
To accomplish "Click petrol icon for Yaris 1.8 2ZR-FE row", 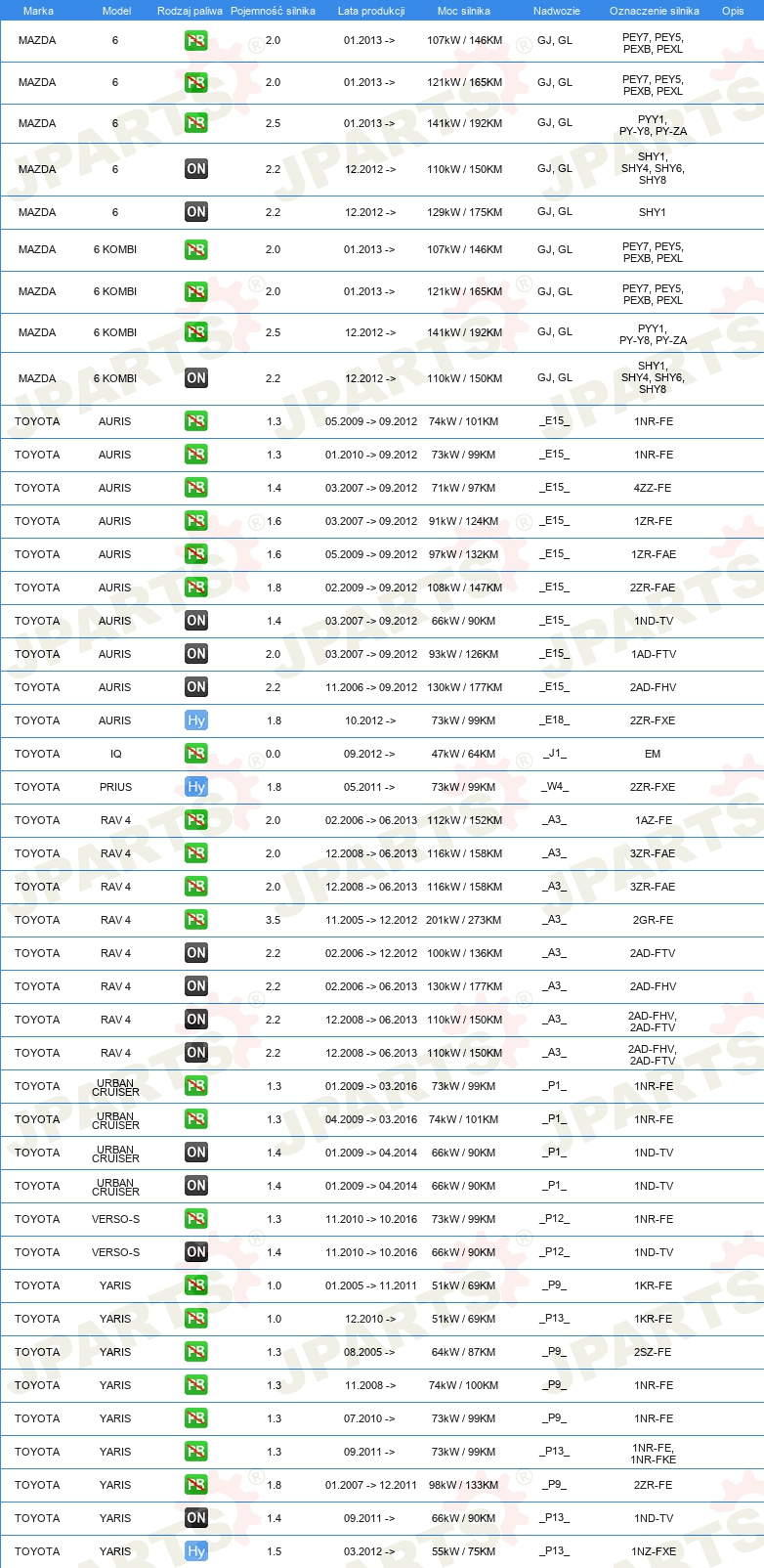I will pos(196,1485).
